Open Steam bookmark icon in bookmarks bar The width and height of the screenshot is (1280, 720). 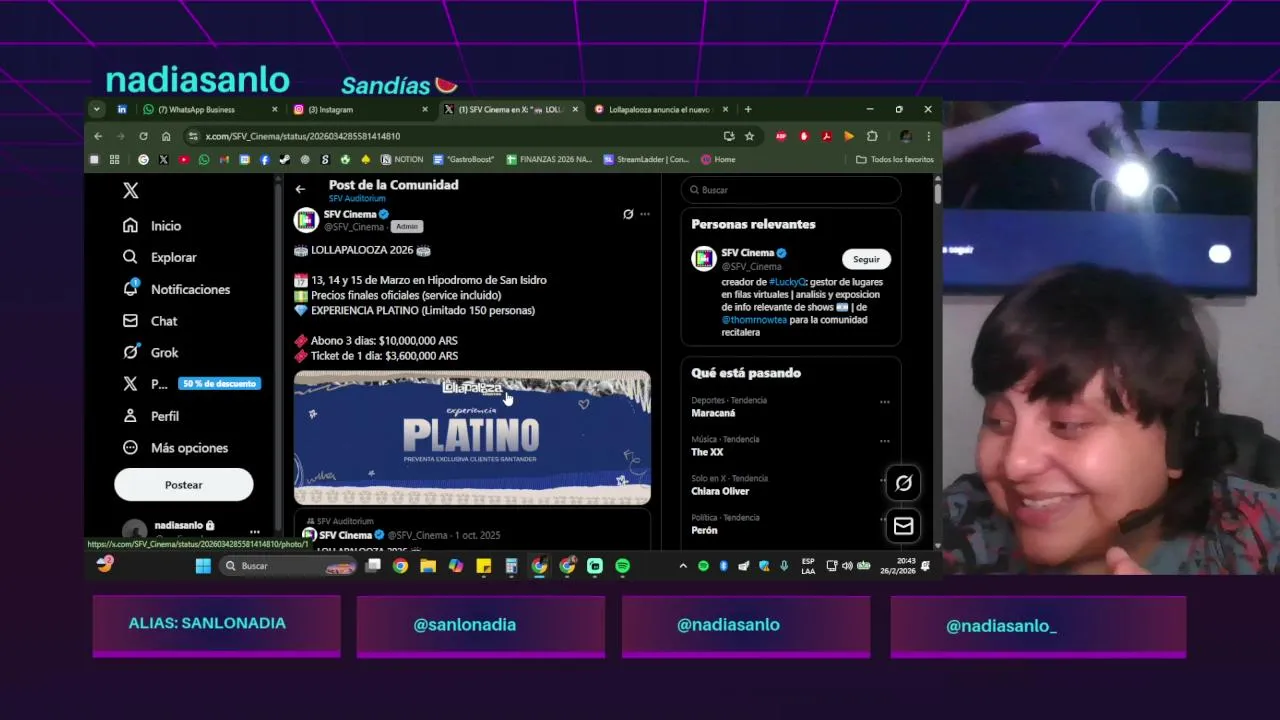coord(285,159)
